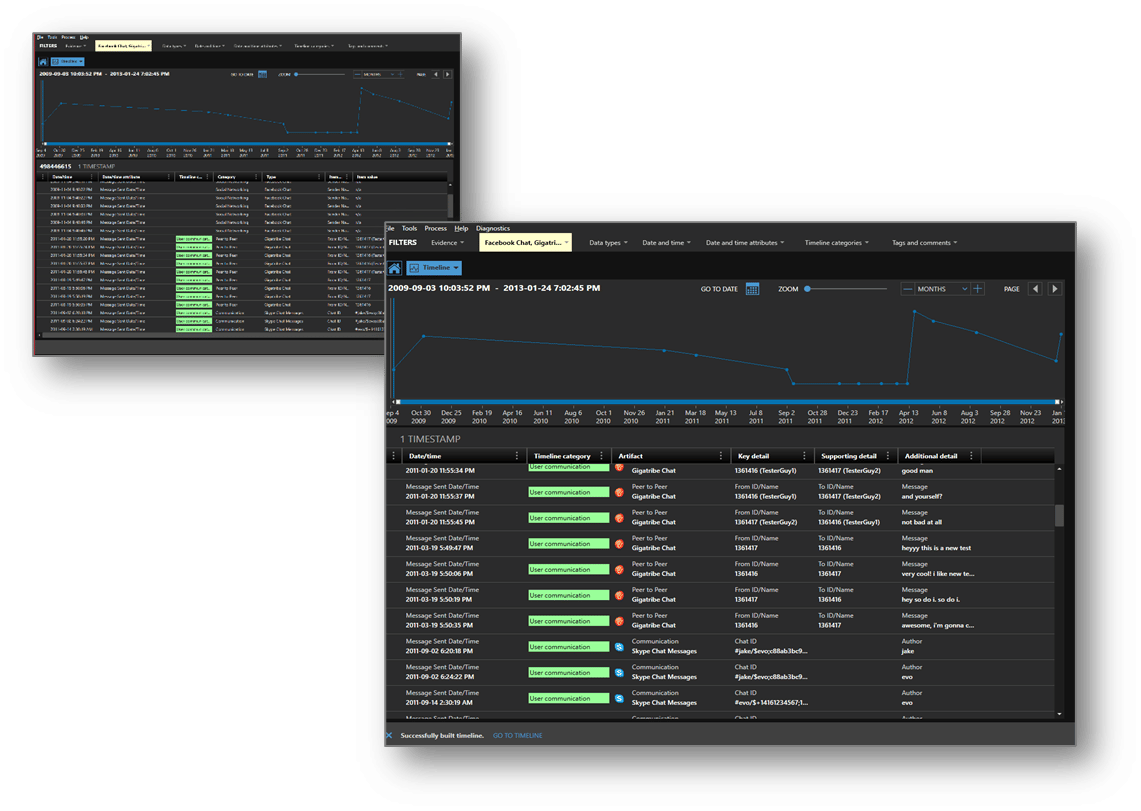Click chat ID '#evo/$+14161234567;1...'
The height and width of the screenshot is (811, 1141).
[771, 703]
